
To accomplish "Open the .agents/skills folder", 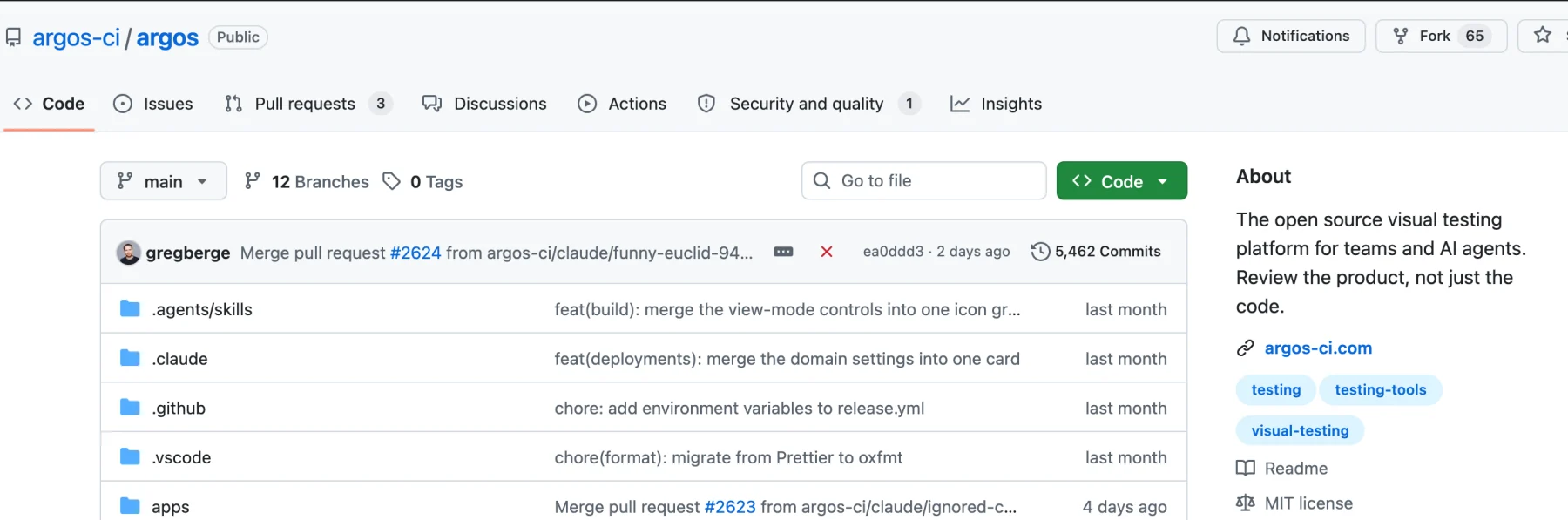I will 202,309.
